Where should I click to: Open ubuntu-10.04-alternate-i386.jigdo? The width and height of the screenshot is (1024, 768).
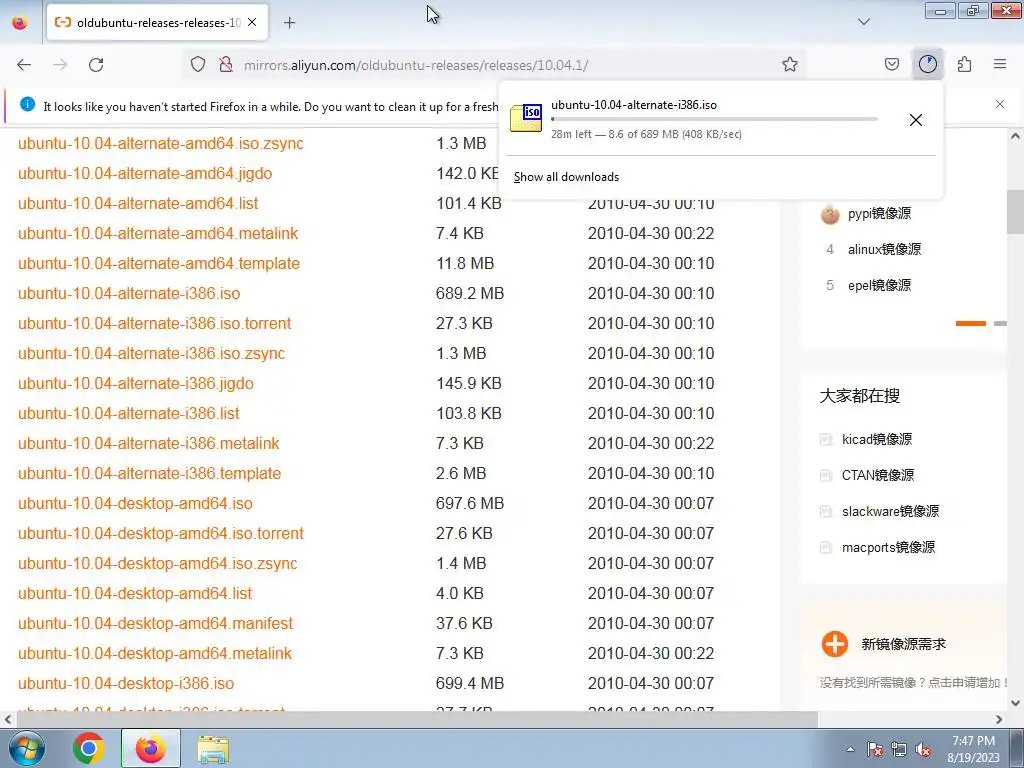[x=136, y=384]
